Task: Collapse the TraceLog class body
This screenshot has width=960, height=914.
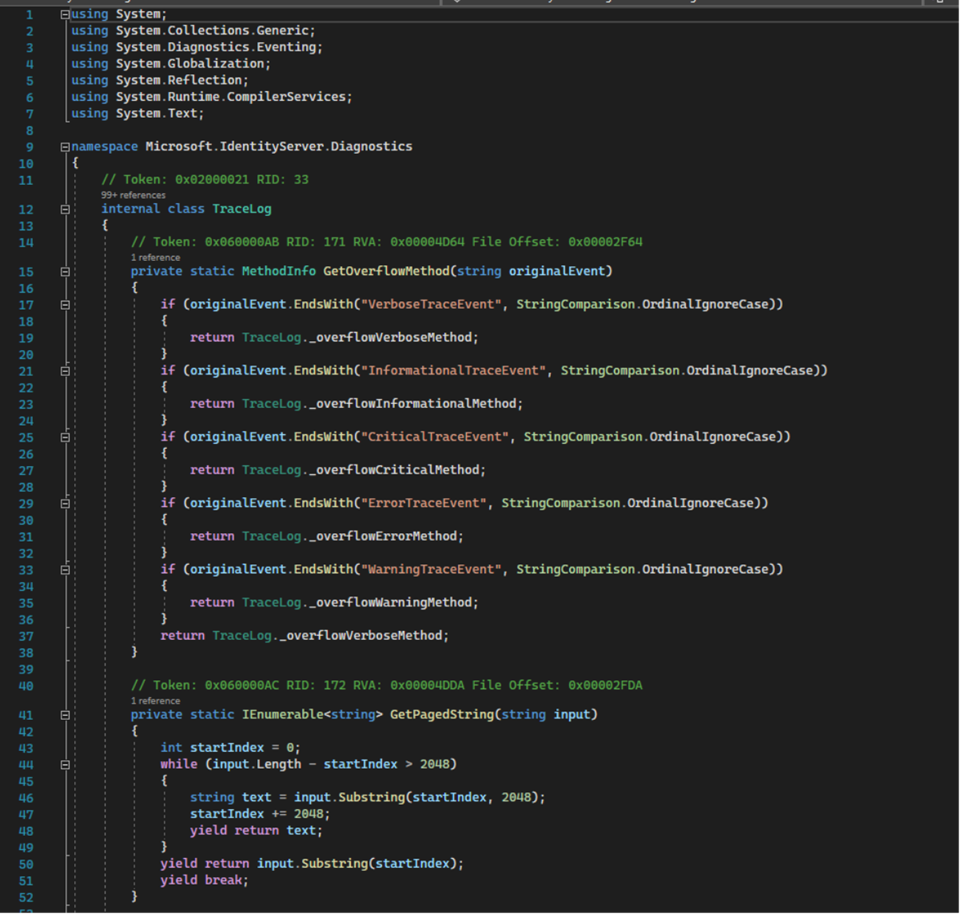Action: point(64,208)
